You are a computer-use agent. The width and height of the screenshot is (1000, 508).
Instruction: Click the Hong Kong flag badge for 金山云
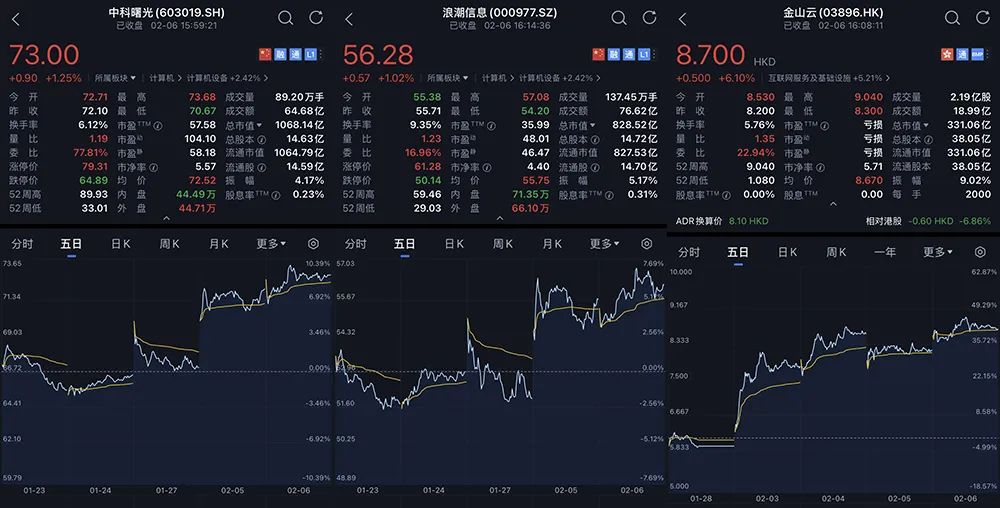[x=948, y=55]
